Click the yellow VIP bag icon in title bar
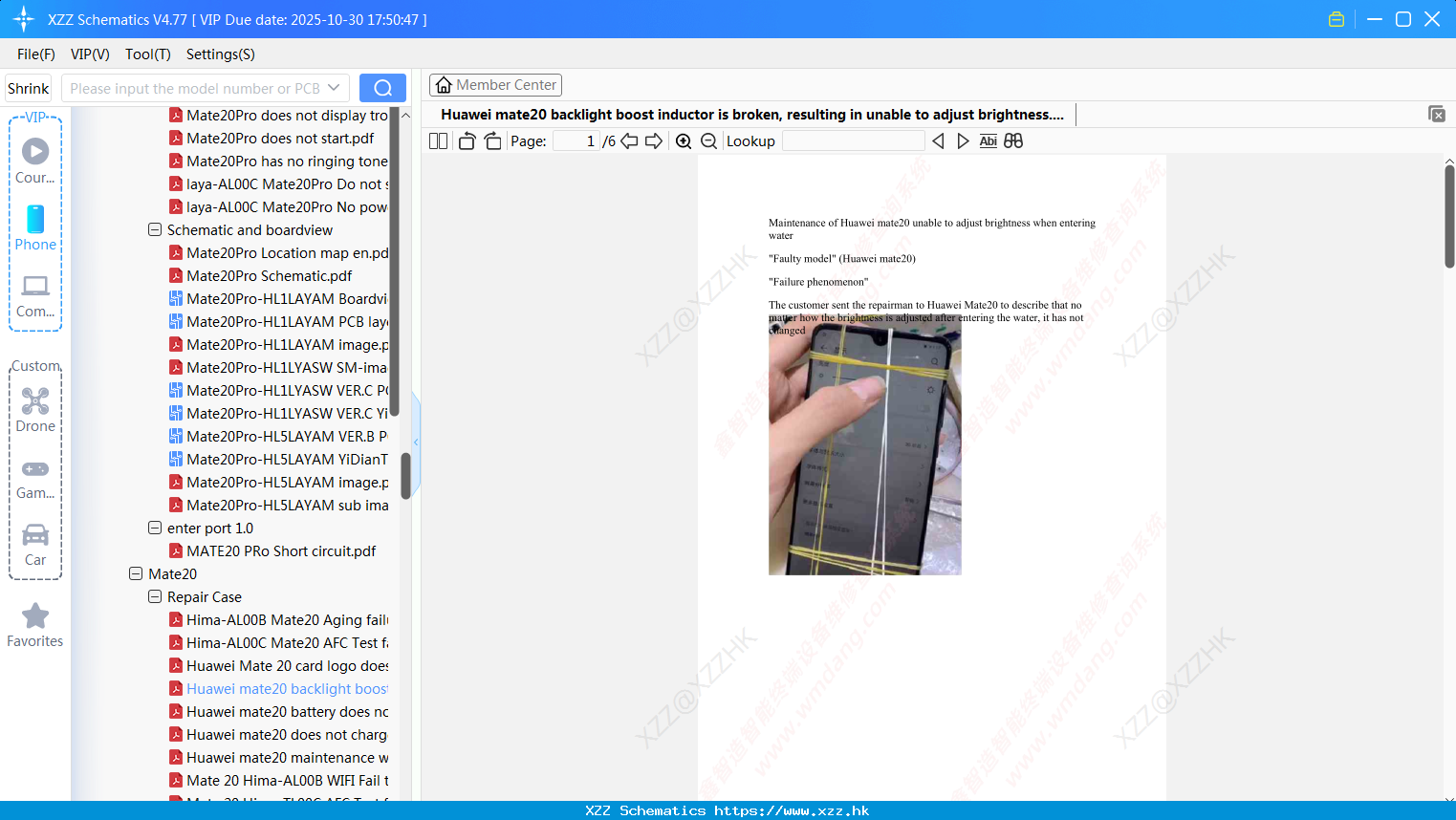The image size is (1456, 820). tap(1336, 19)
